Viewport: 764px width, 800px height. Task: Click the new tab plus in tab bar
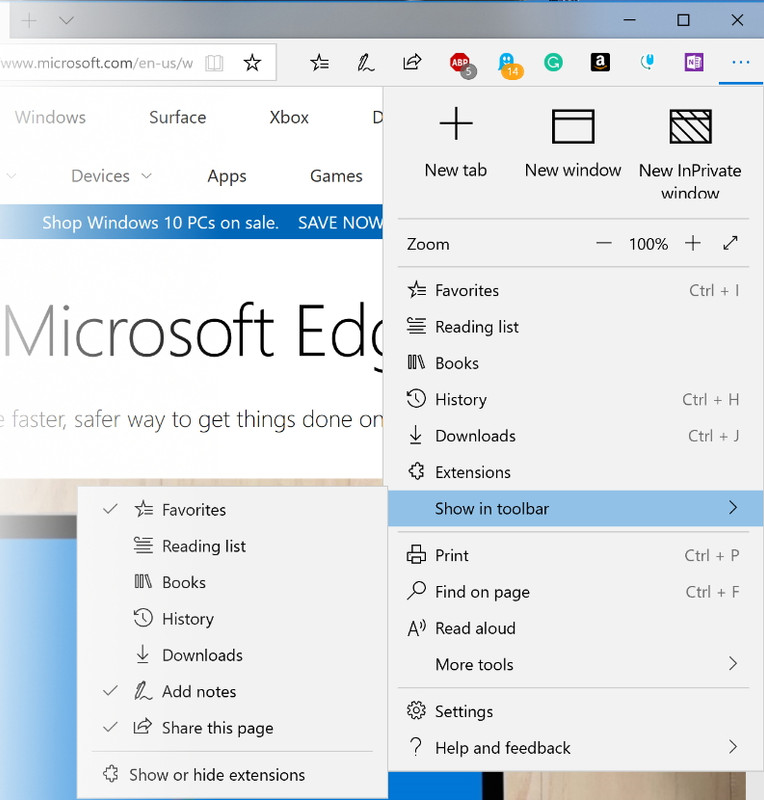click(29, 21)
